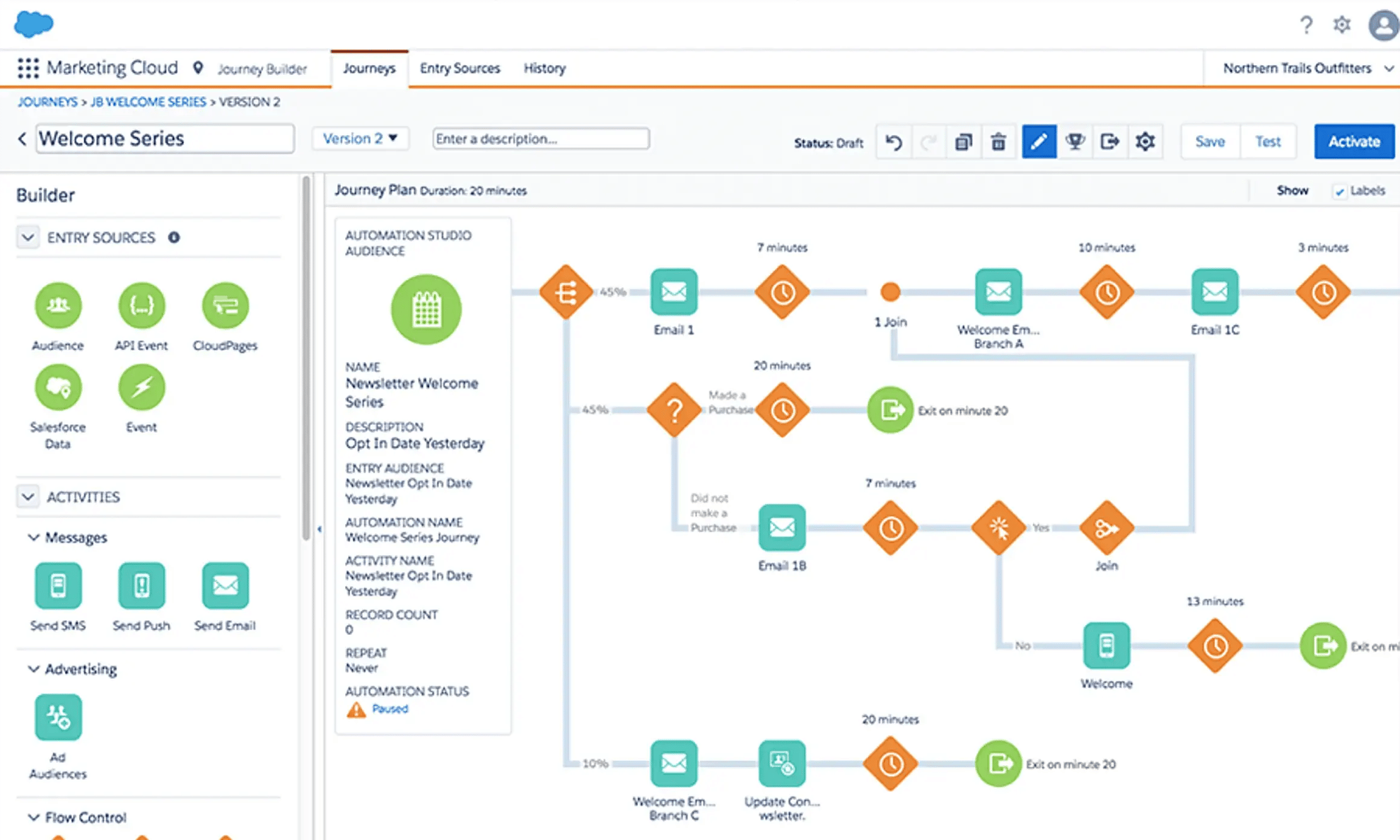
Task: Select the Send Email activity icon
Action: point(225,585)
